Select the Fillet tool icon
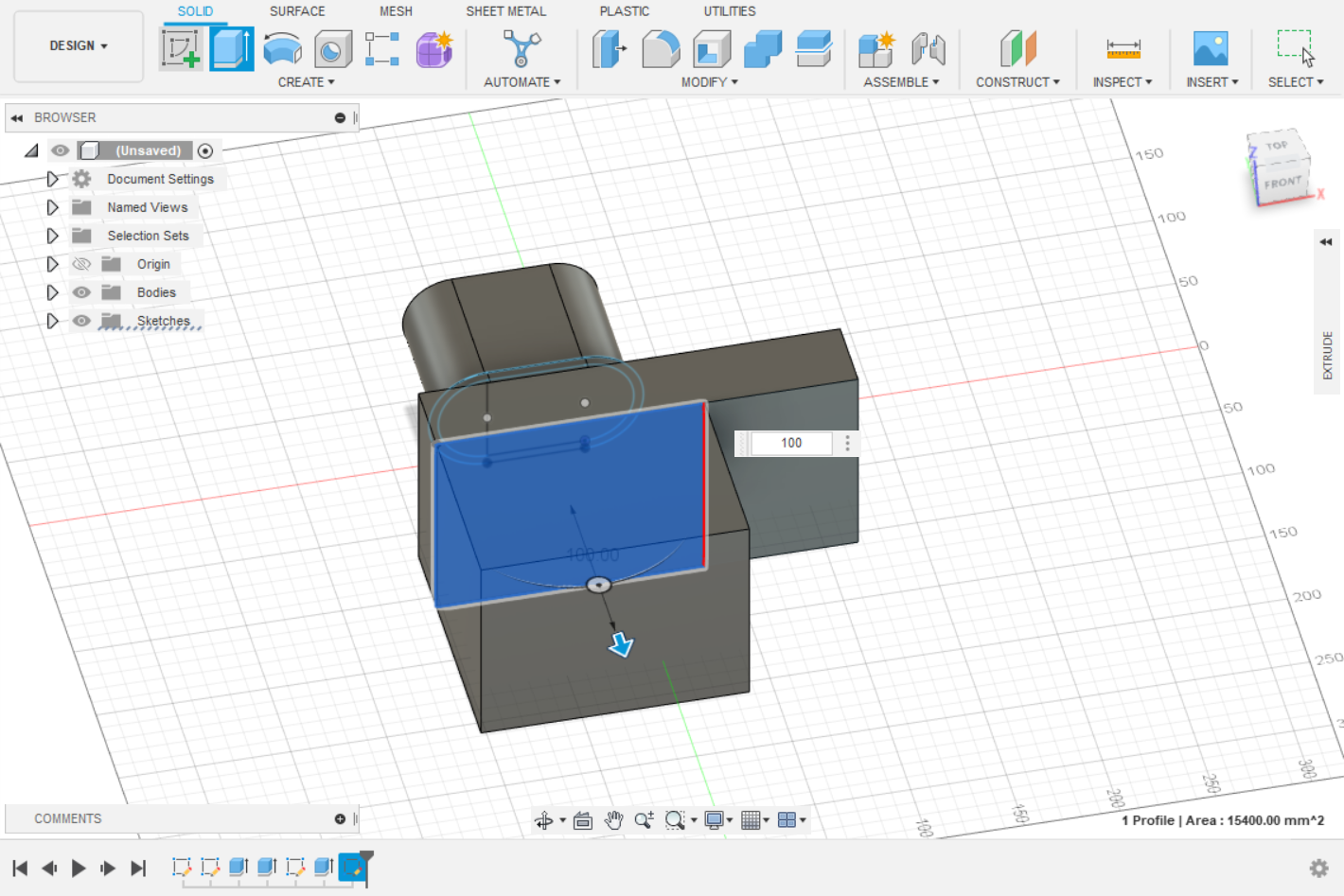This screenshot has width=1344, height=896. 661,48
